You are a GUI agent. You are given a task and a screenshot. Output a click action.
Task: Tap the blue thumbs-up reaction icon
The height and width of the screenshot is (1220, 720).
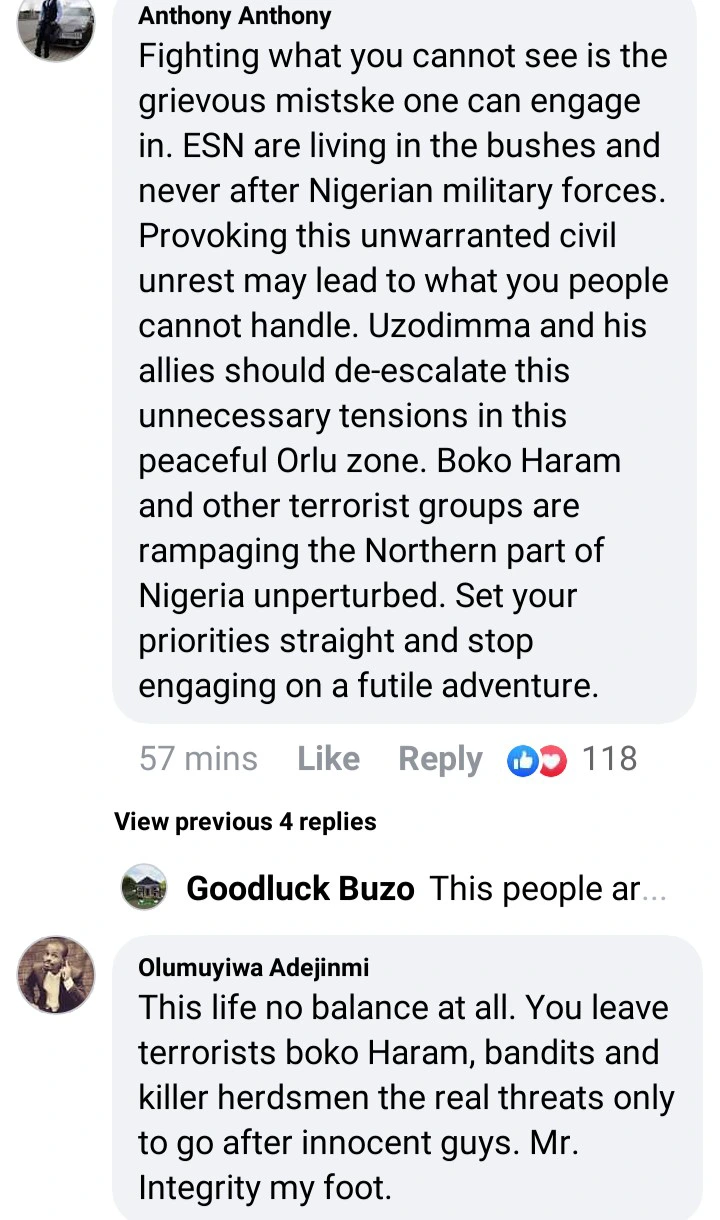coord(522,761)
